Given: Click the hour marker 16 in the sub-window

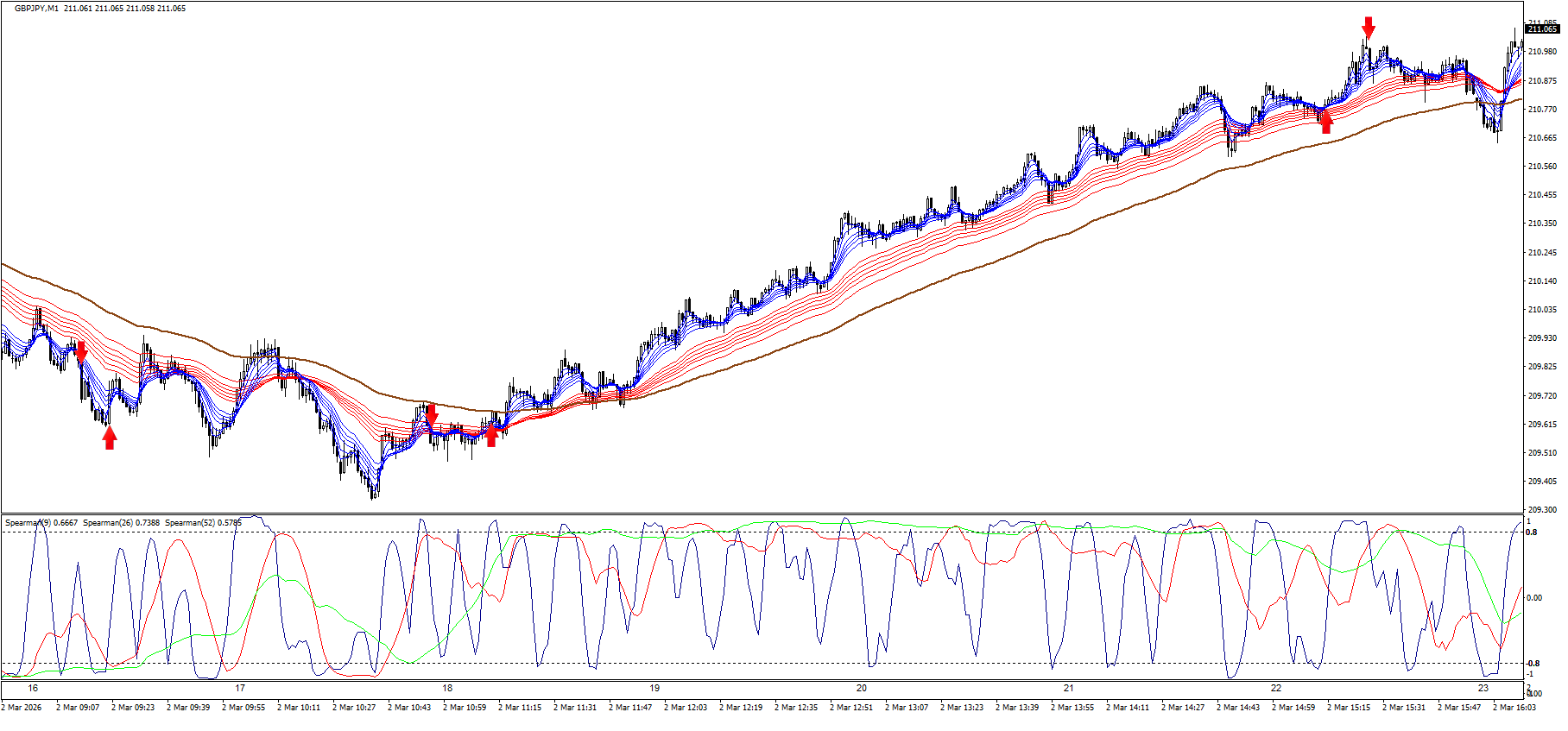Looking at the screenshot, I should pos(33,688).
